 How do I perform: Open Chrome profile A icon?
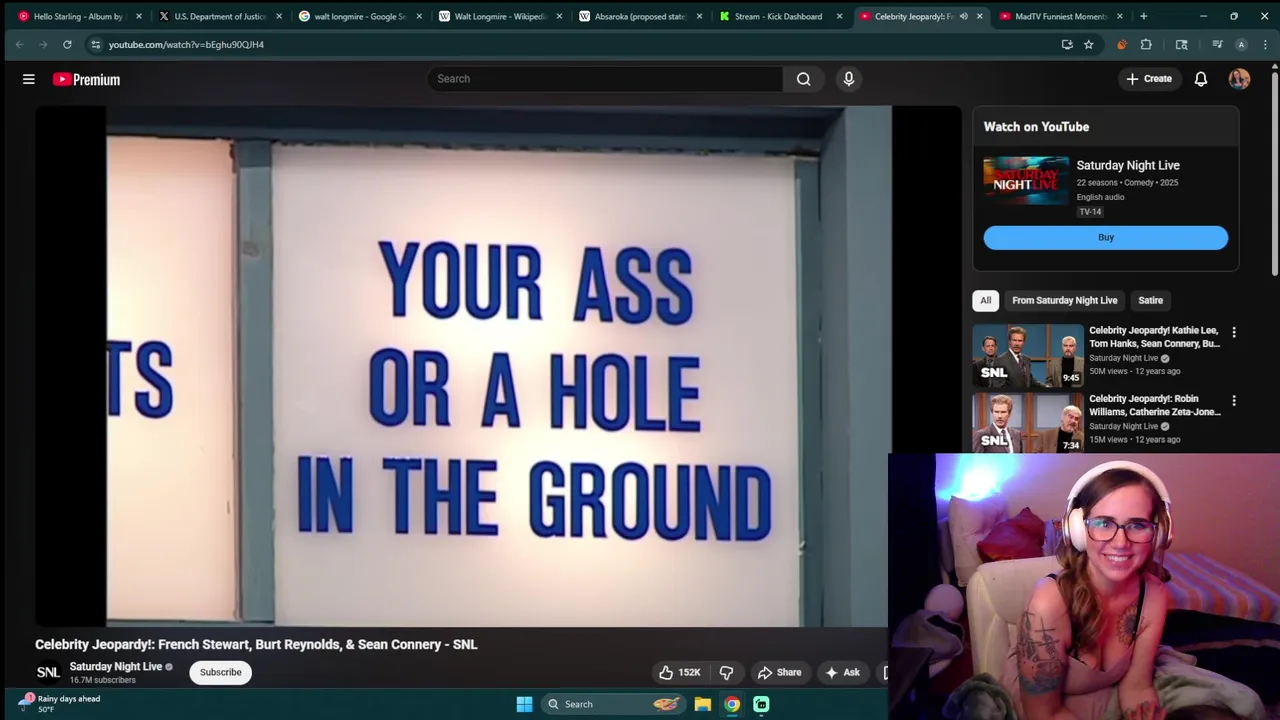[x=1241, y=44]
